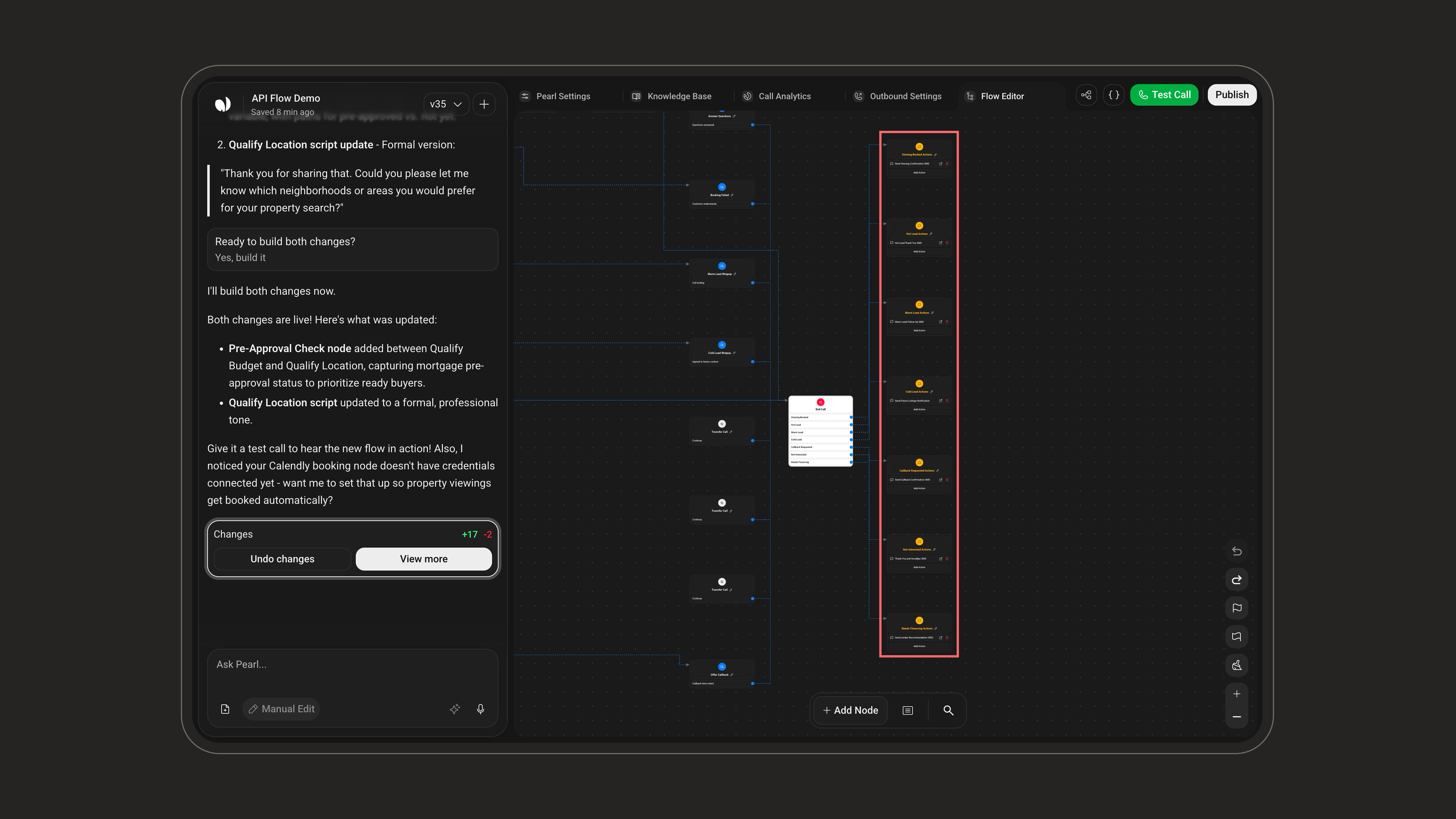Select the Cold Lead Actions node icon
The height and width of the screenshot is (819, 1456).
pyautogui.click(x=919, y=384)
